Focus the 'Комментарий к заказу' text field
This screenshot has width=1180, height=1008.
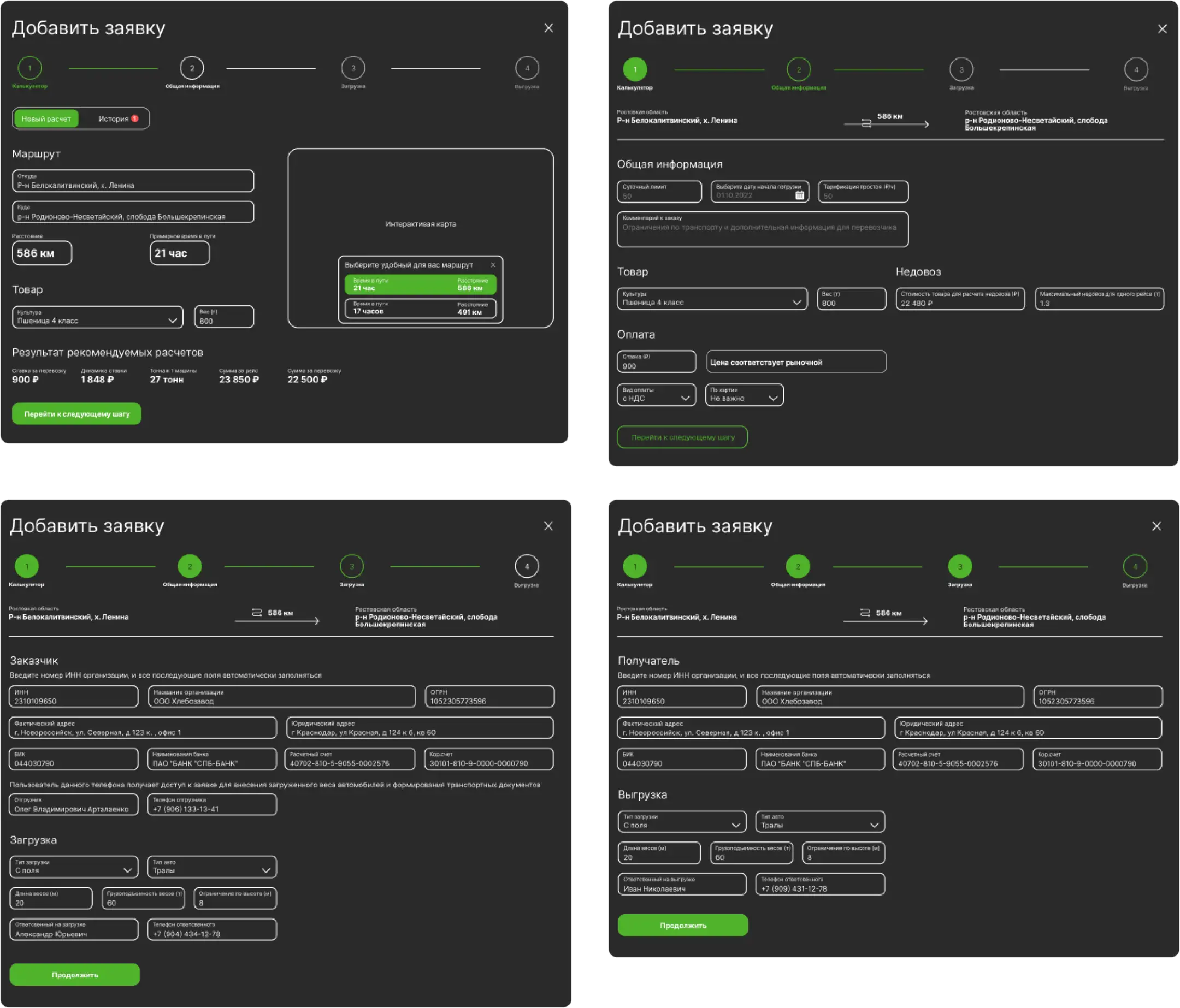[763, 230]
